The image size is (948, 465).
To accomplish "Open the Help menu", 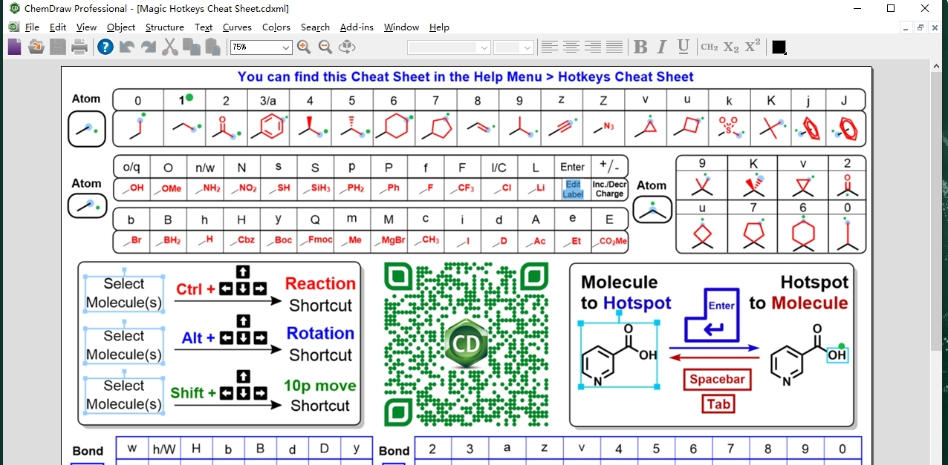I will coord(440,27).
